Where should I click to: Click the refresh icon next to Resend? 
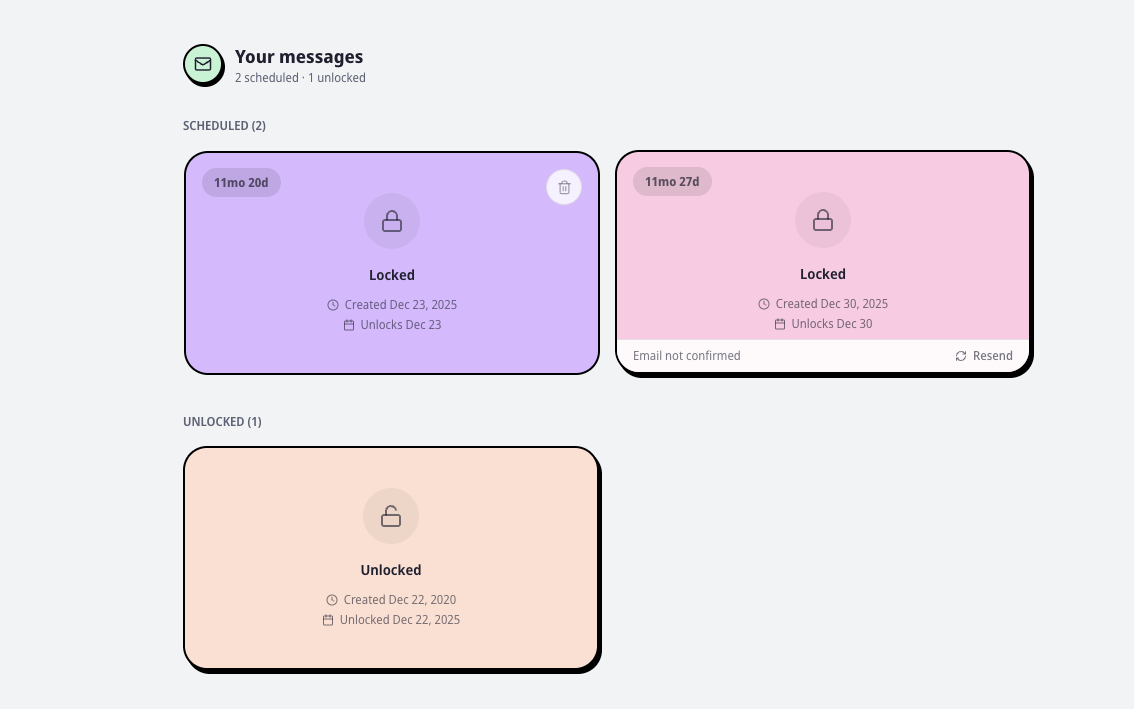coord(960,356)
